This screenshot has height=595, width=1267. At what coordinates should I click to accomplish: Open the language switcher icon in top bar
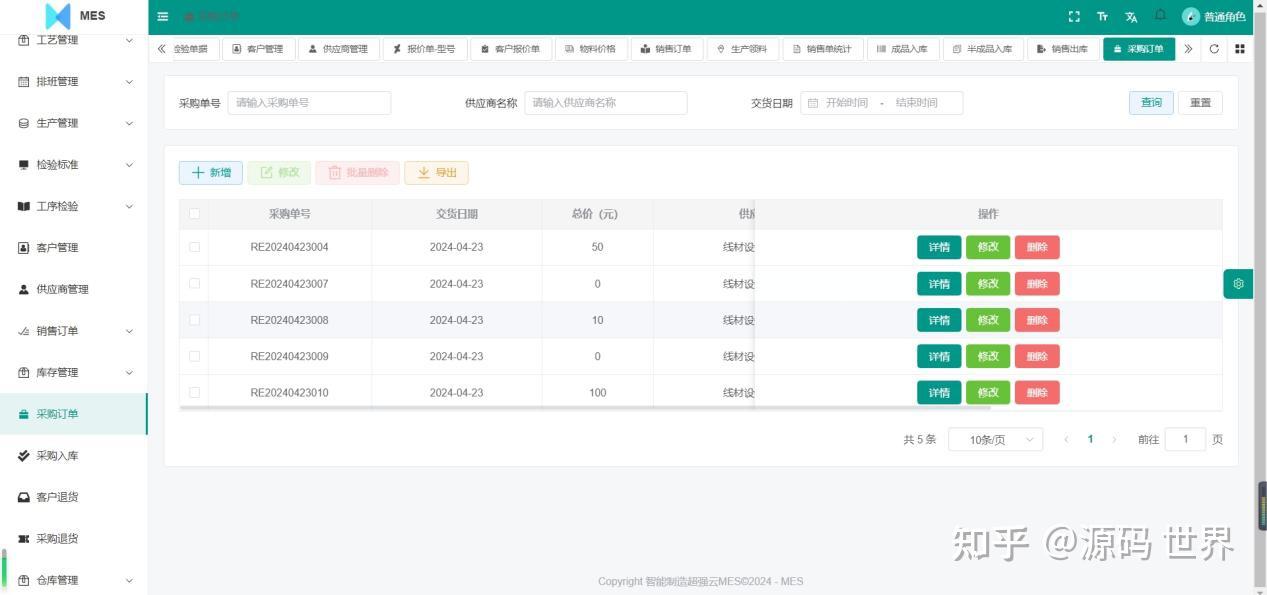tap(1130, 16)
